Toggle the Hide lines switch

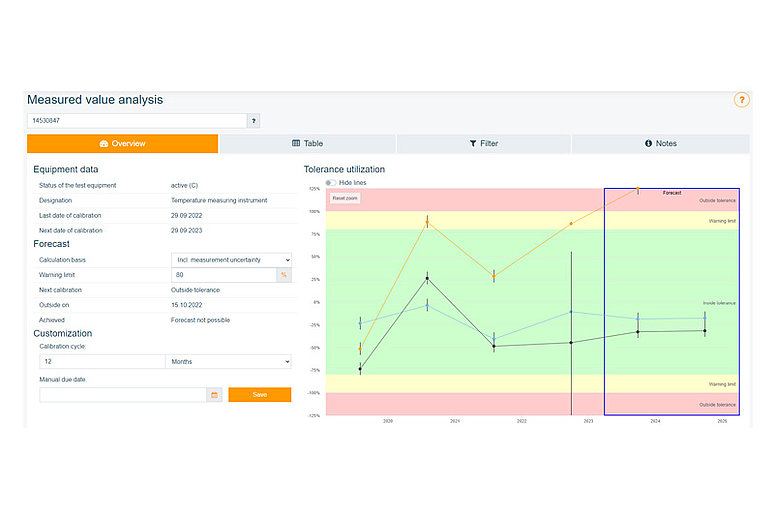click(330, 183)
